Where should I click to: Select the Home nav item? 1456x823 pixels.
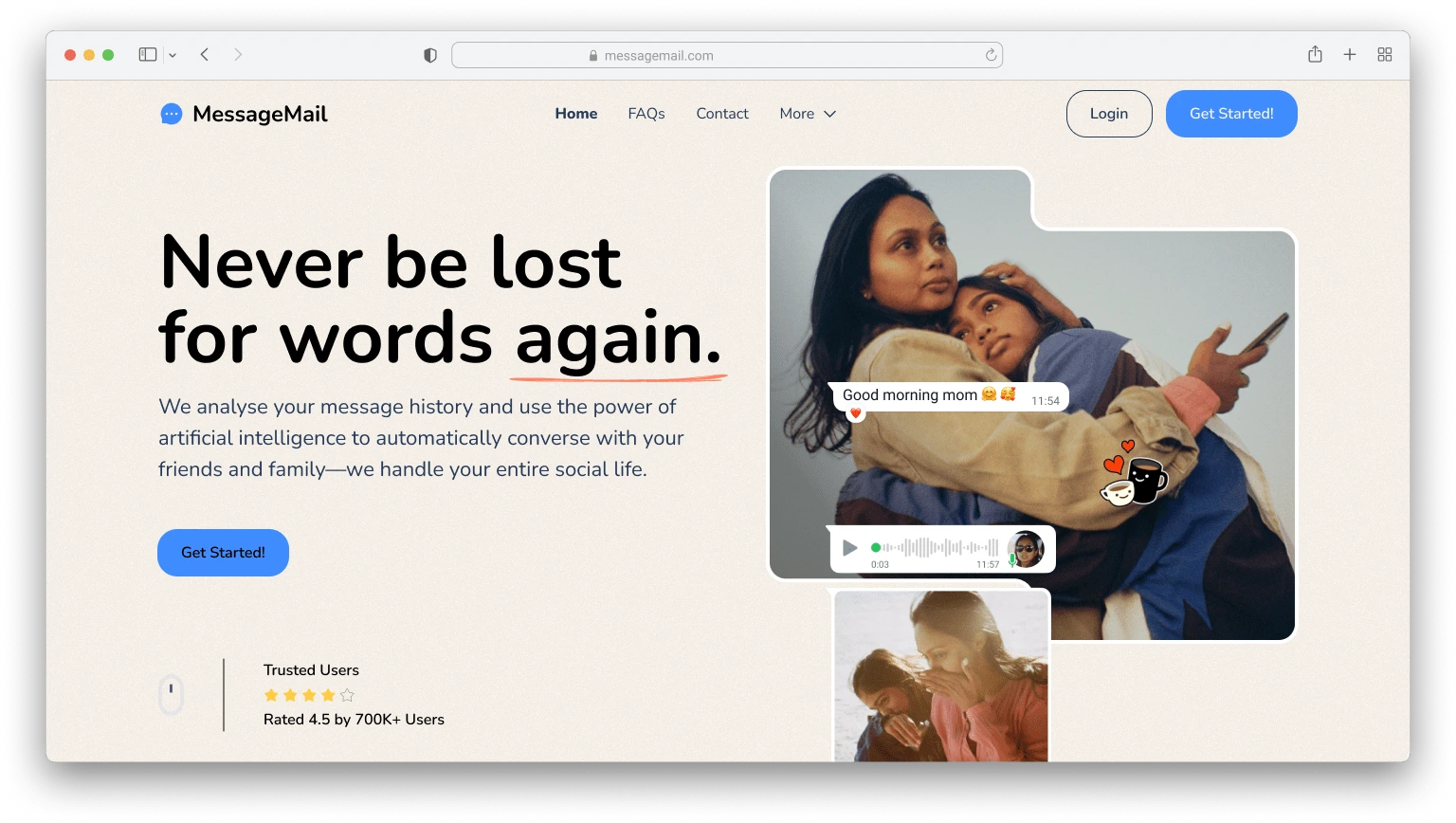(x=576, y=114)
